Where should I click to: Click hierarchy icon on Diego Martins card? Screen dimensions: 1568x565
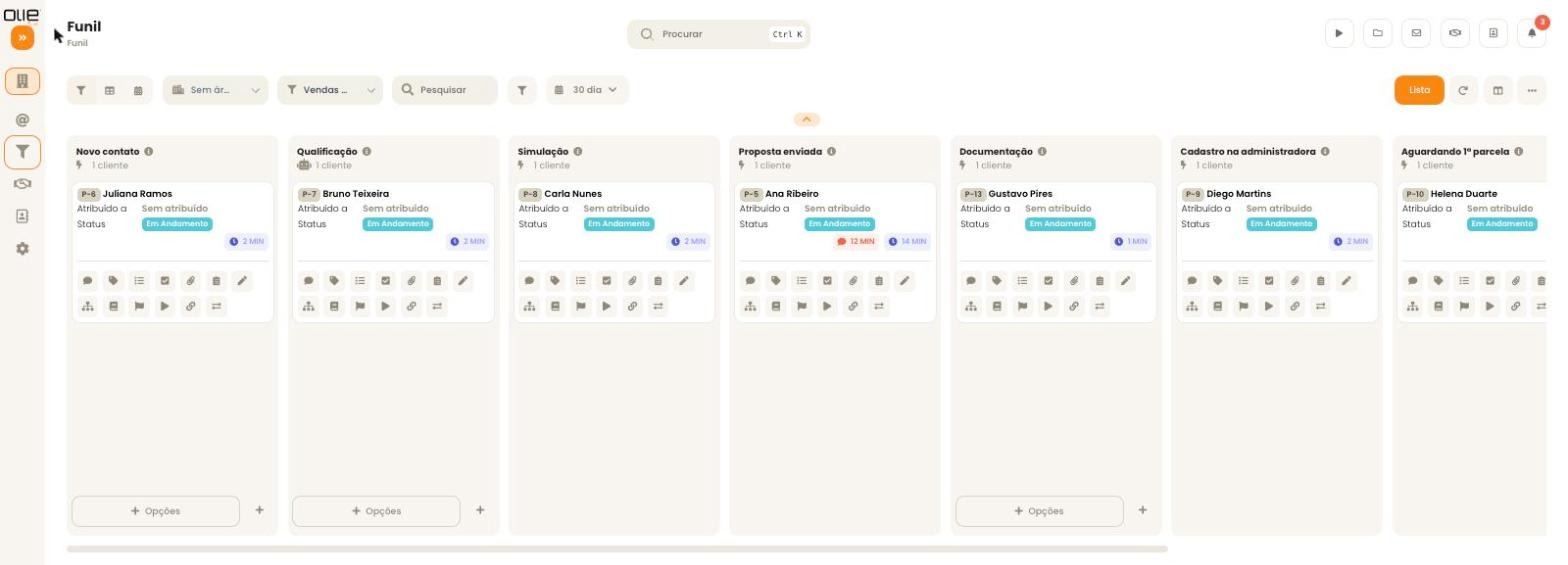coord(1192,306)
